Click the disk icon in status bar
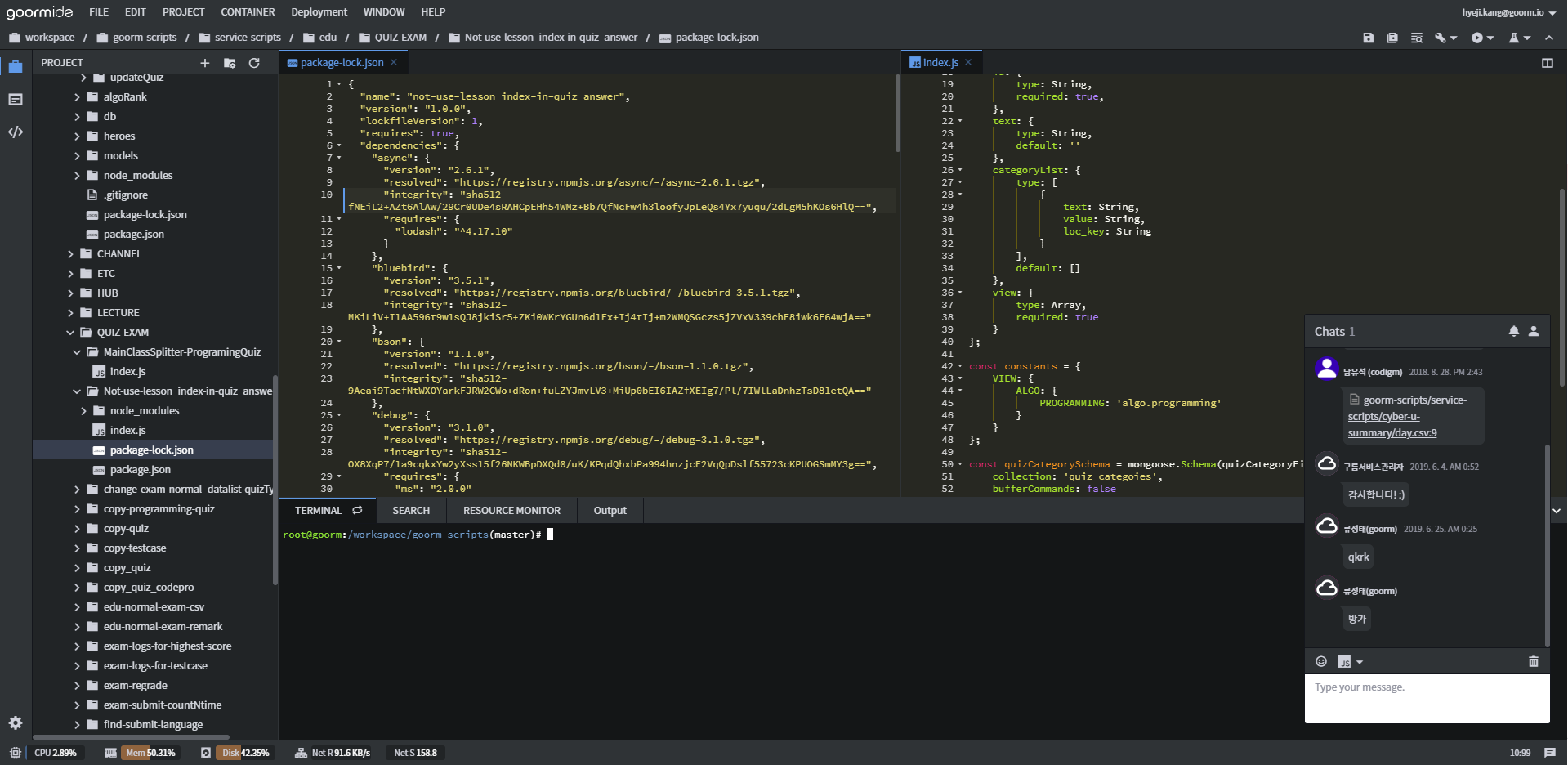Screen dimensions: 1568x765 pyautogui.click(x=206, y=753)
